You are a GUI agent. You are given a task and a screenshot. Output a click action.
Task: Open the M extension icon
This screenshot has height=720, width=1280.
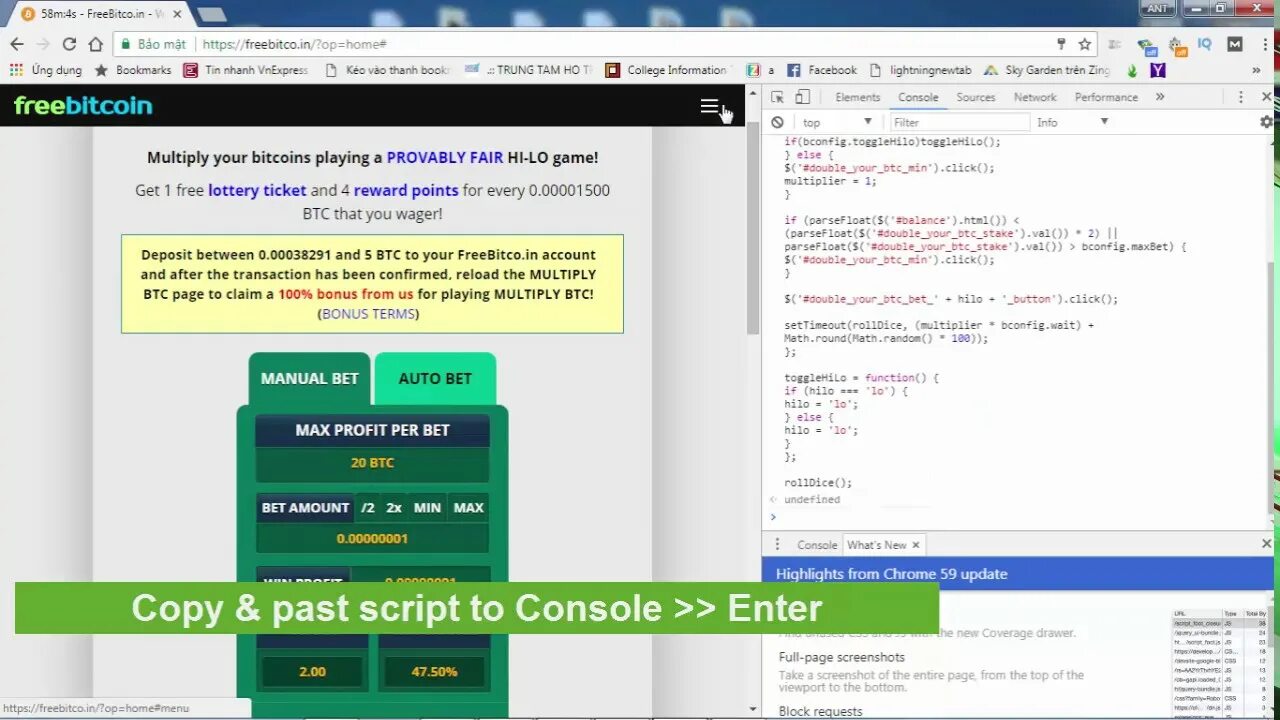pos(1235,44)
